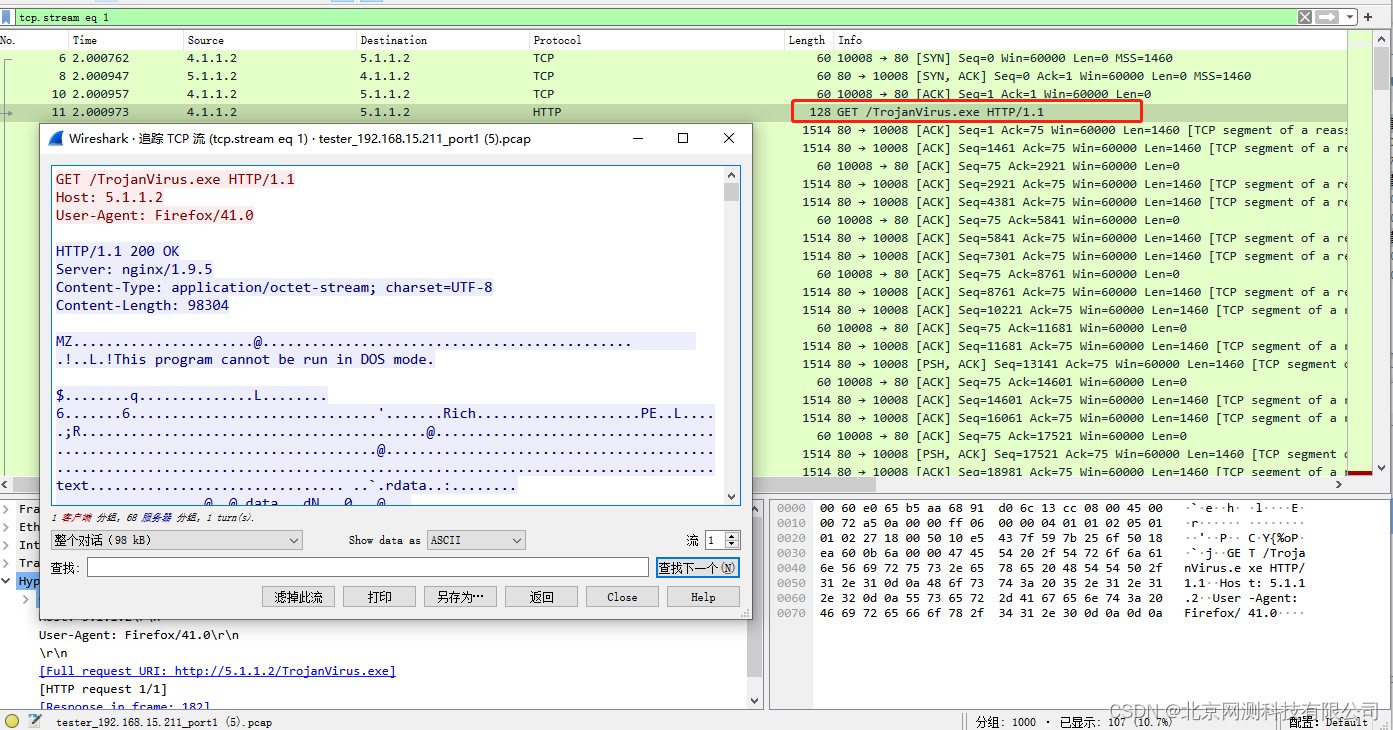Sort packet list by the Source column

coord(270,40)
